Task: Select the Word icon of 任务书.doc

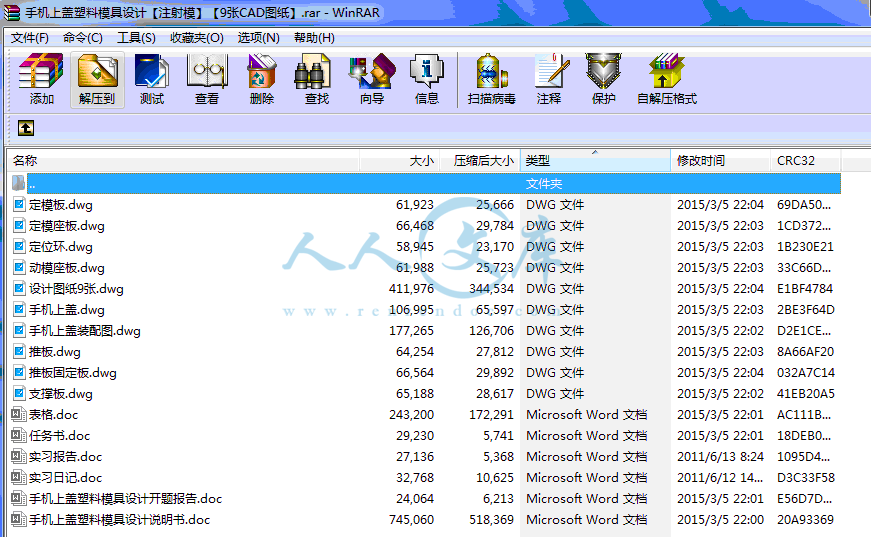Action: point(19,435)
